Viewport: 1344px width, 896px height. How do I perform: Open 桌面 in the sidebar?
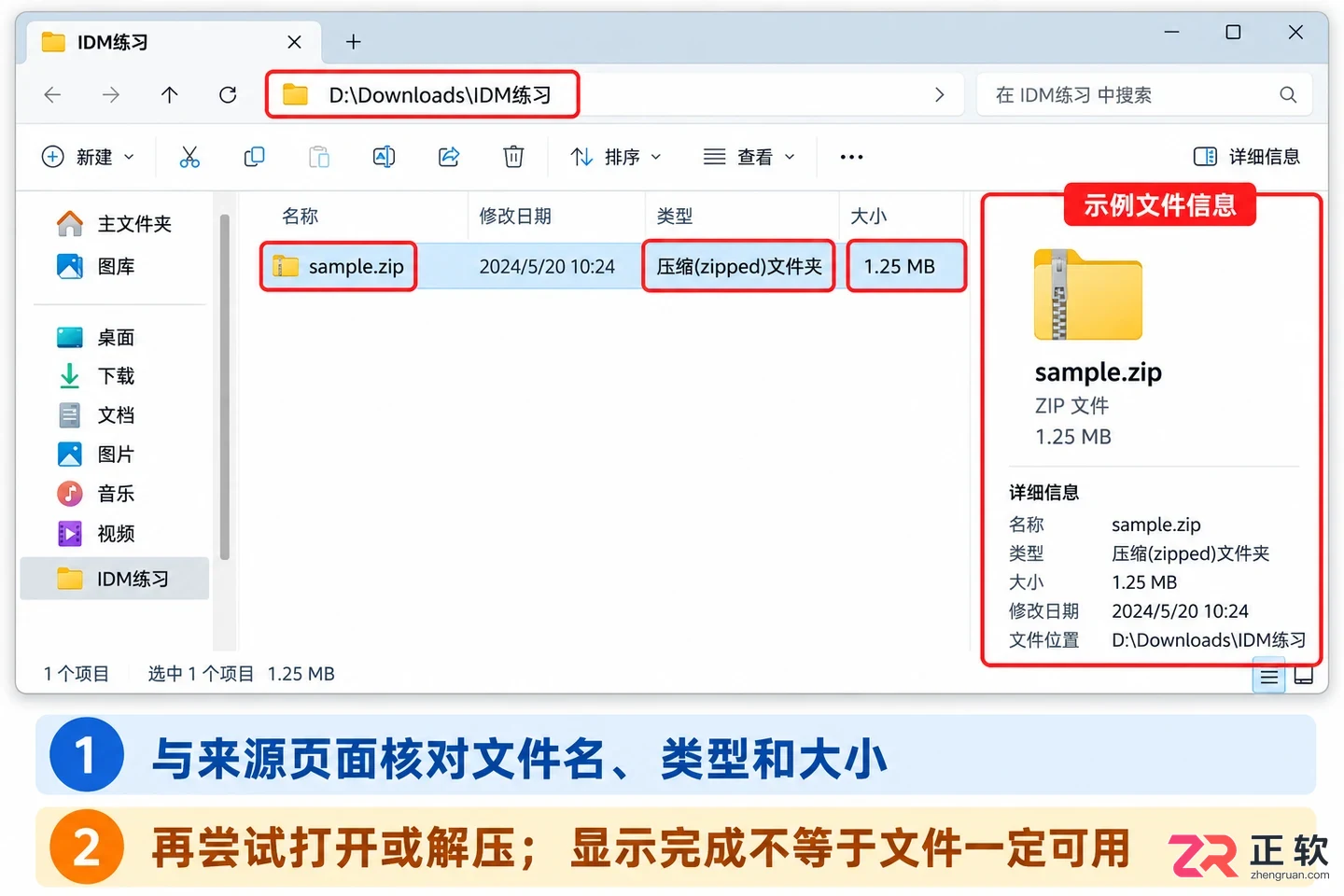click(x=96, y=337)
